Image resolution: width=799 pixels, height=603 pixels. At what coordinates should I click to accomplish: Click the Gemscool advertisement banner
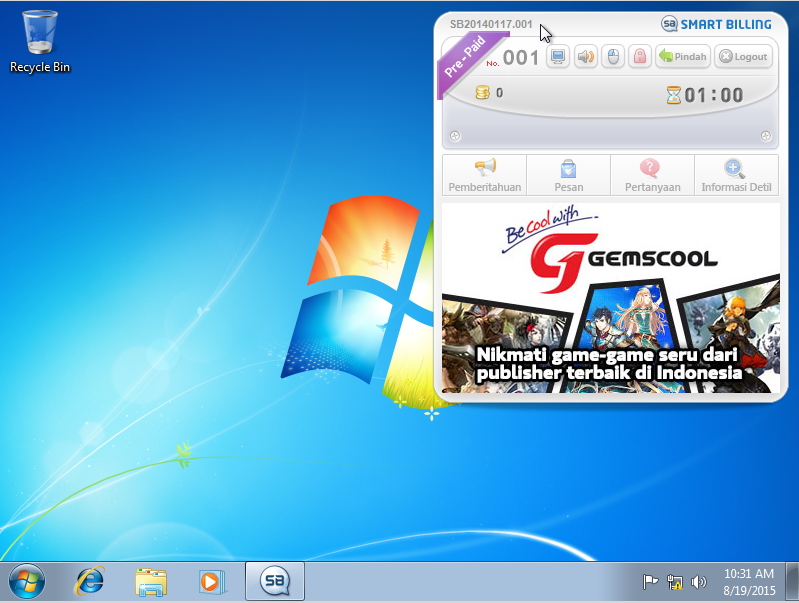point(610,298)
